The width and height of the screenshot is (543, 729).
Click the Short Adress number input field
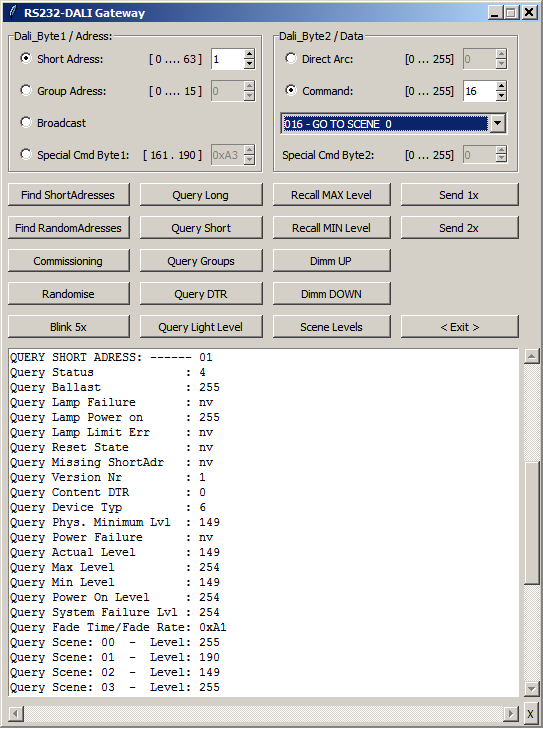[x=227, y=59]
